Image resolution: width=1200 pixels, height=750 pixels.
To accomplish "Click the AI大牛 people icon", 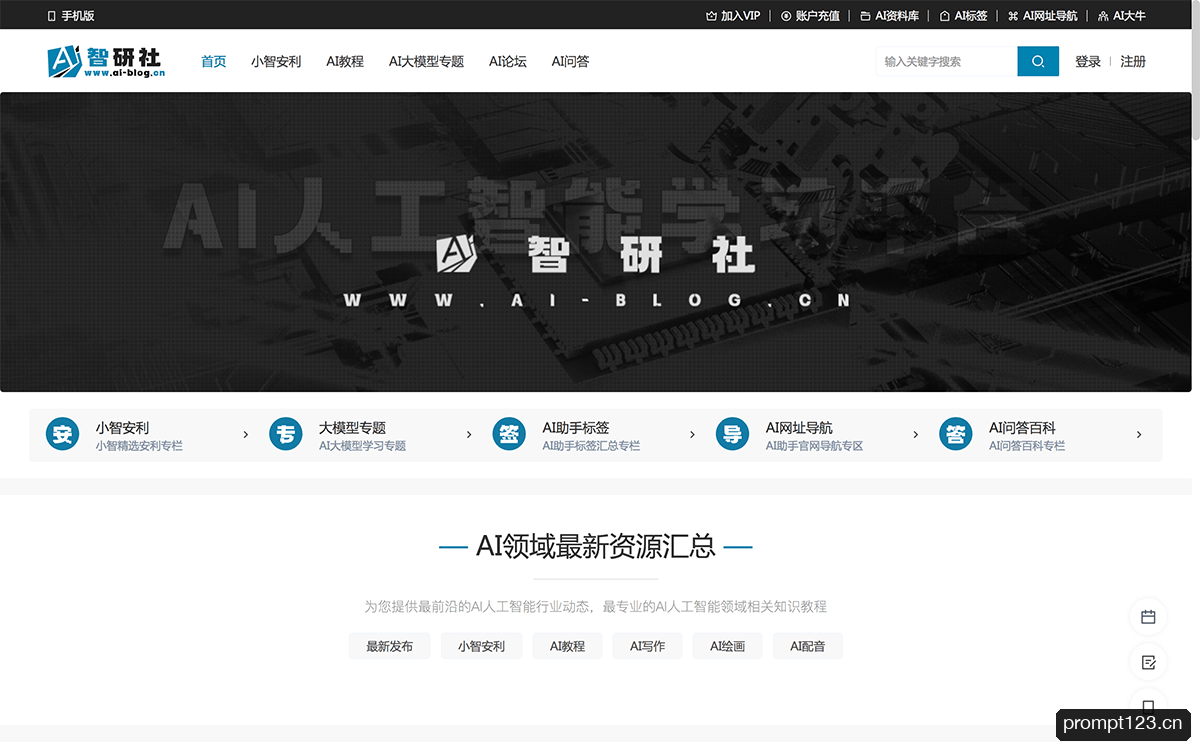I will [1103, 16].
